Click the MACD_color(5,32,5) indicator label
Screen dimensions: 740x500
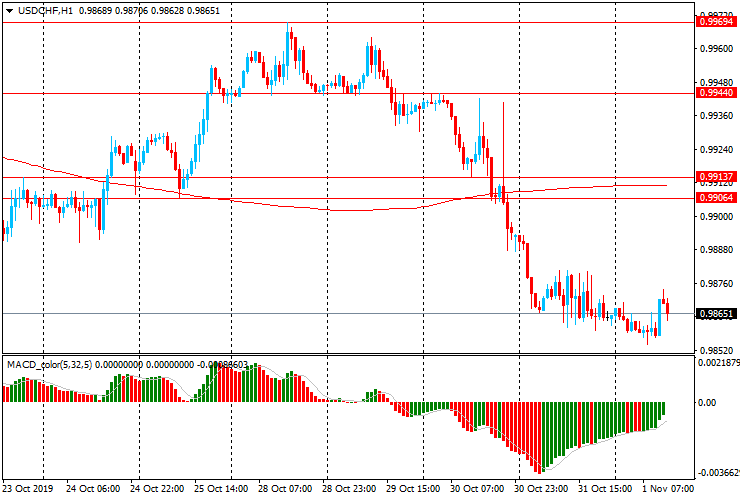click(50, 364)
